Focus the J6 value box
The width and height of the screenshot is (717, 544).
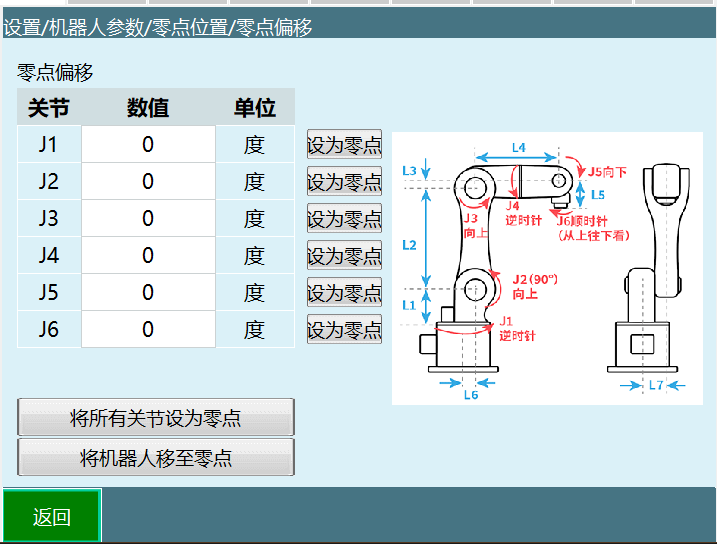click(x=148, y=329)
